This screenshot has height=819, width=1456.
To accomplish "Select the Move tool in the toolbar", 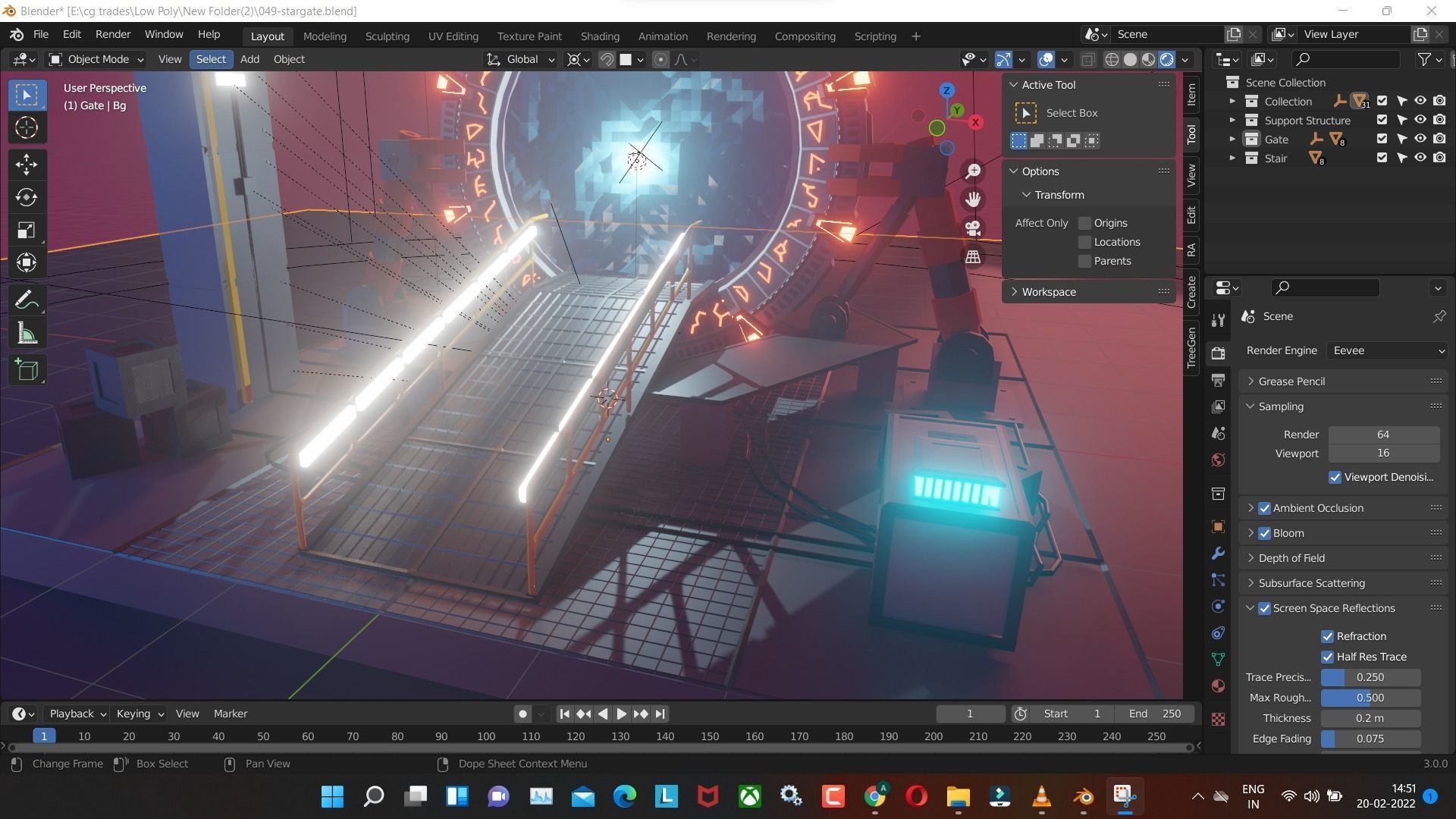I will [x=26, y=164].
